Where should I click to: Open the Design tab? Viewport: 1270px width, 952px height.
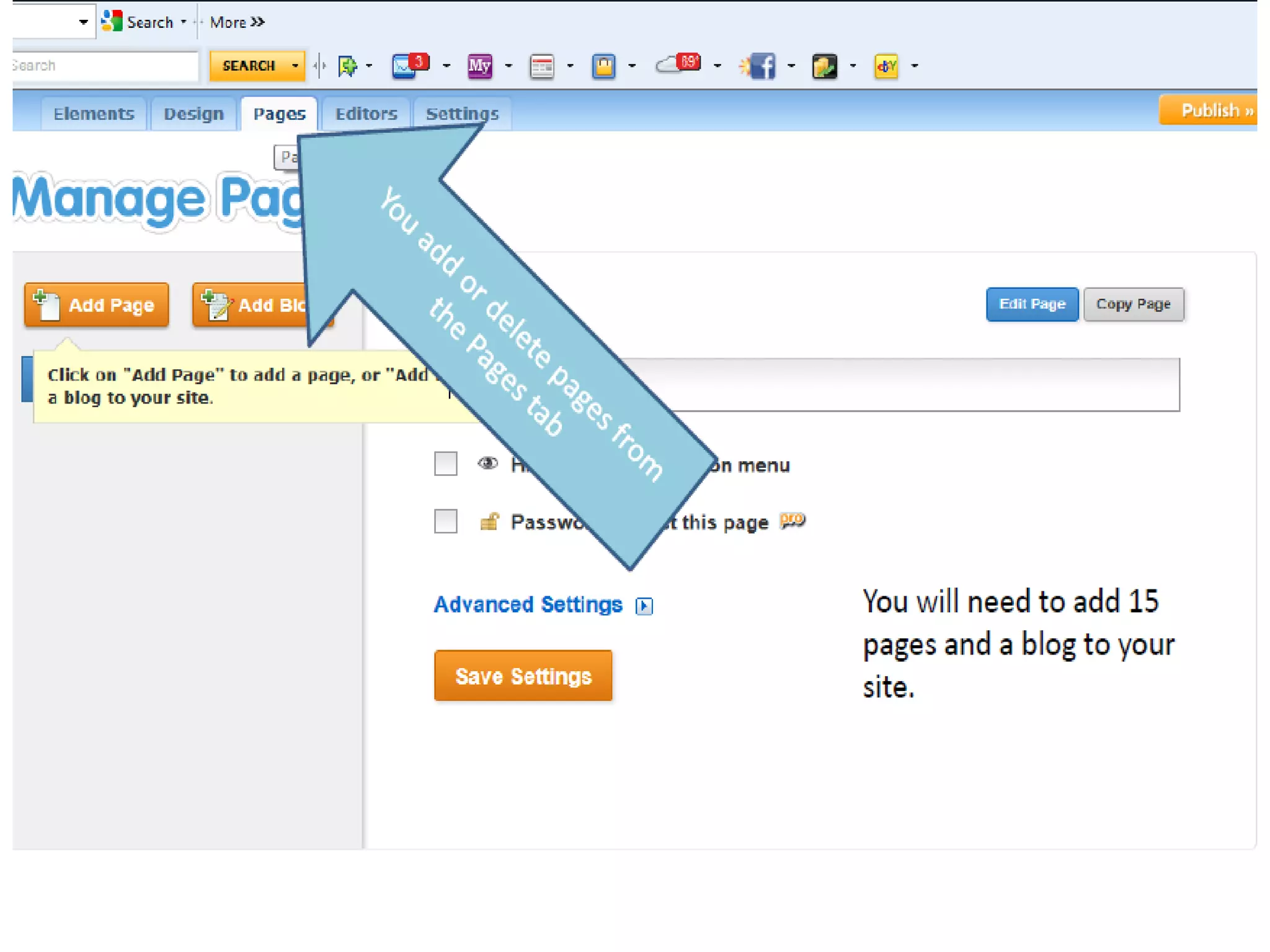coord(193,114)
